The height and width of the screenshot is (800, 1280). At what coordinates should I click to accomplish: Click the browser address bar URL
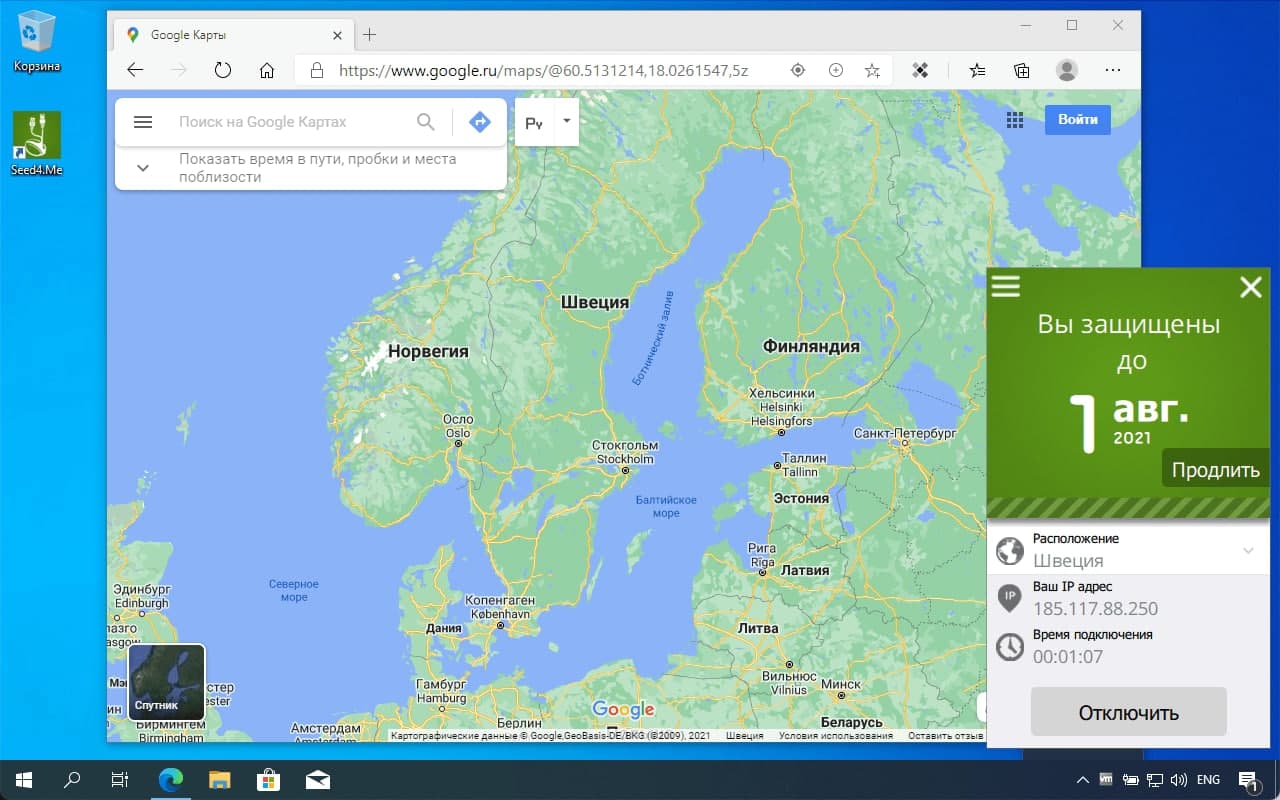543,71
